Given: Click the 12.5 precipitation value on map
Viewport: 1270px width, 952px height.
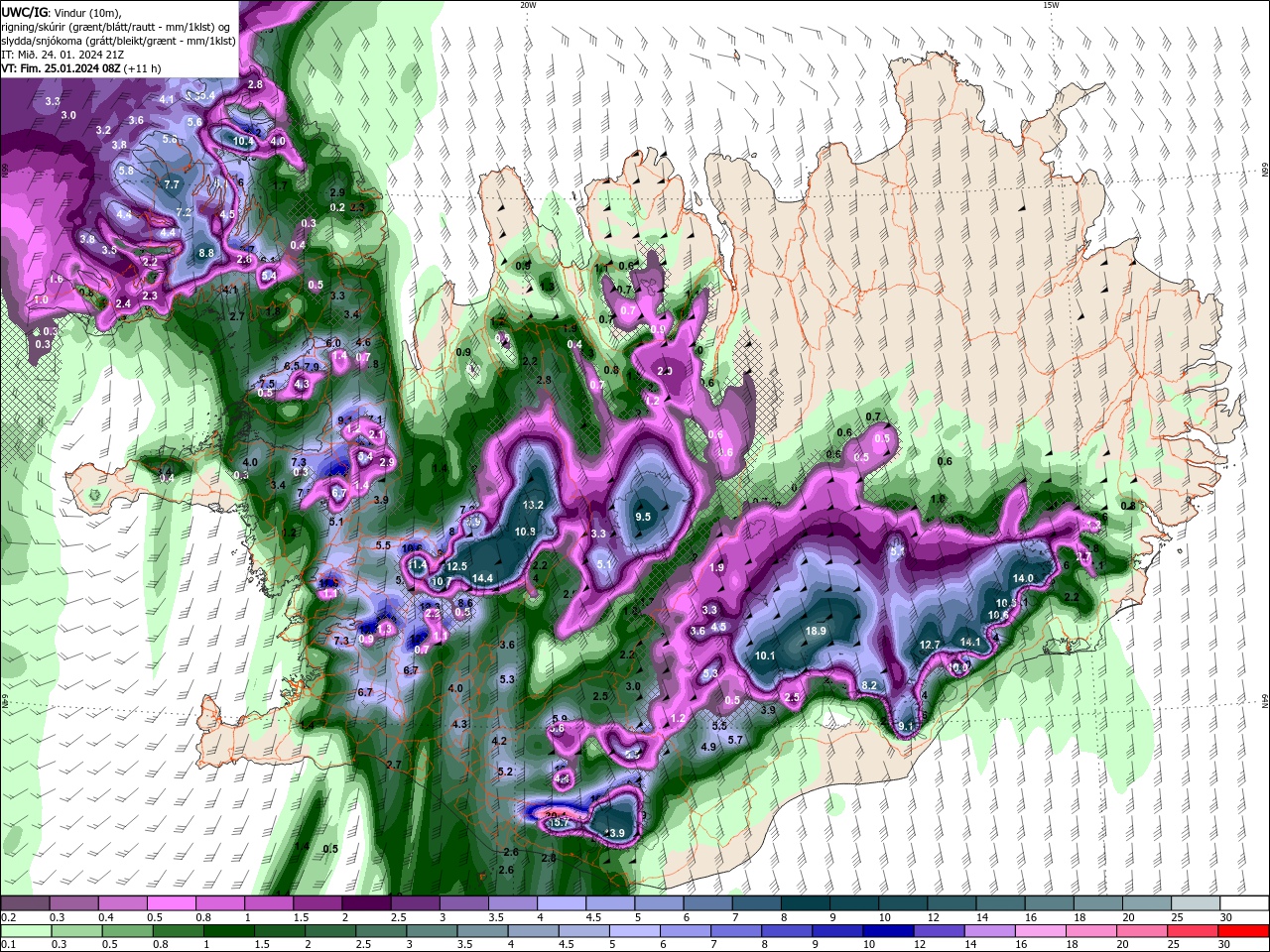Looking at the screenshot, I should coord(456,566).
